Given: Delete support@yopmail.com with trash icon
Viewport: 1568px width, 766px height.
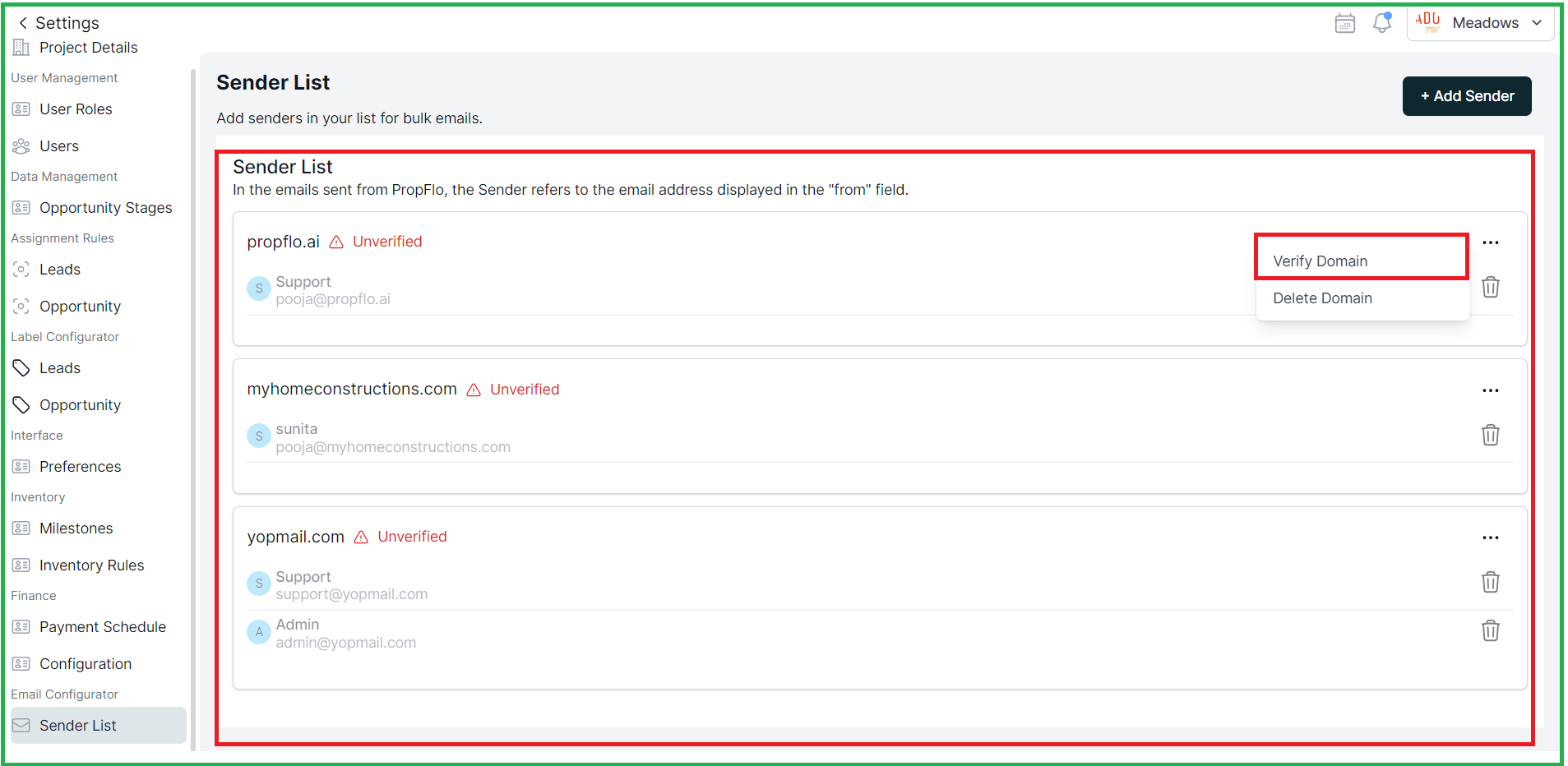Looking at the screenshot, I should pos(1491,582).
